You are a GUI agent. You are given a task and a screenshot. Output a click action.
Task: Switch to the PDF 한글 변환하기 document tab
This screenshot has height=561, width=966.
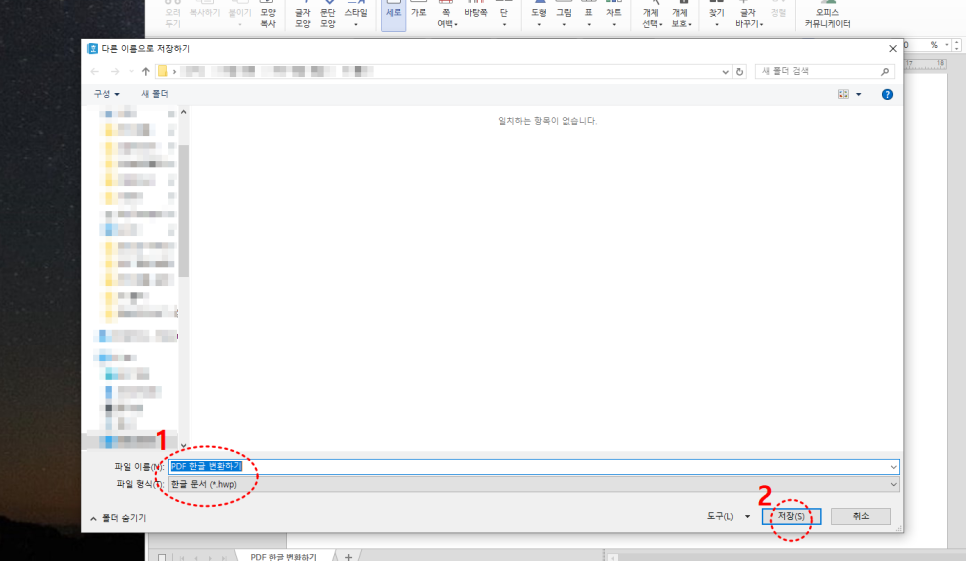coord(283,556)
